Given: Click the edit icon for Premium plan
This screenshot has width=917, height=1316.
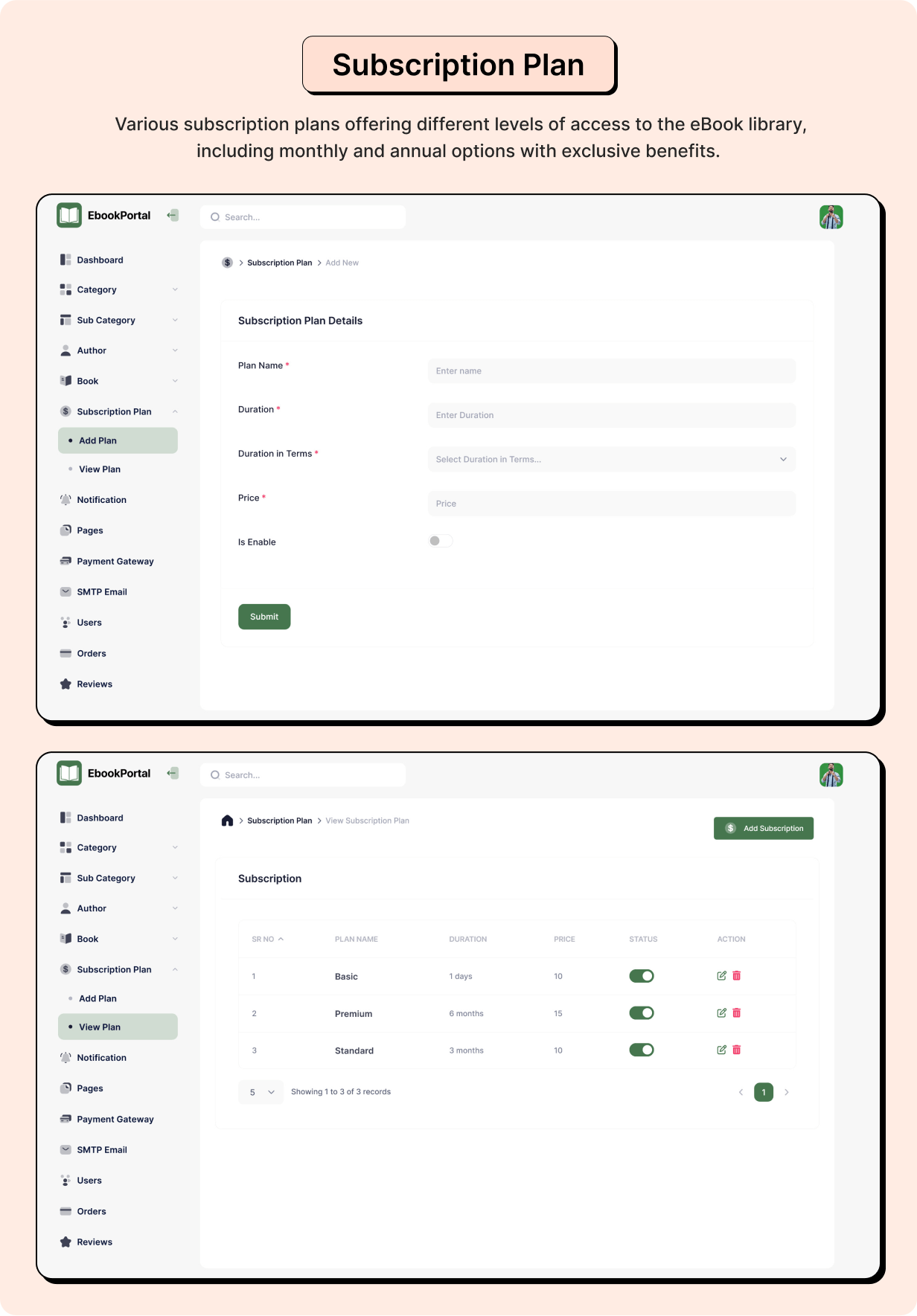Looking at the screenshot, I should pos(721,1012).
